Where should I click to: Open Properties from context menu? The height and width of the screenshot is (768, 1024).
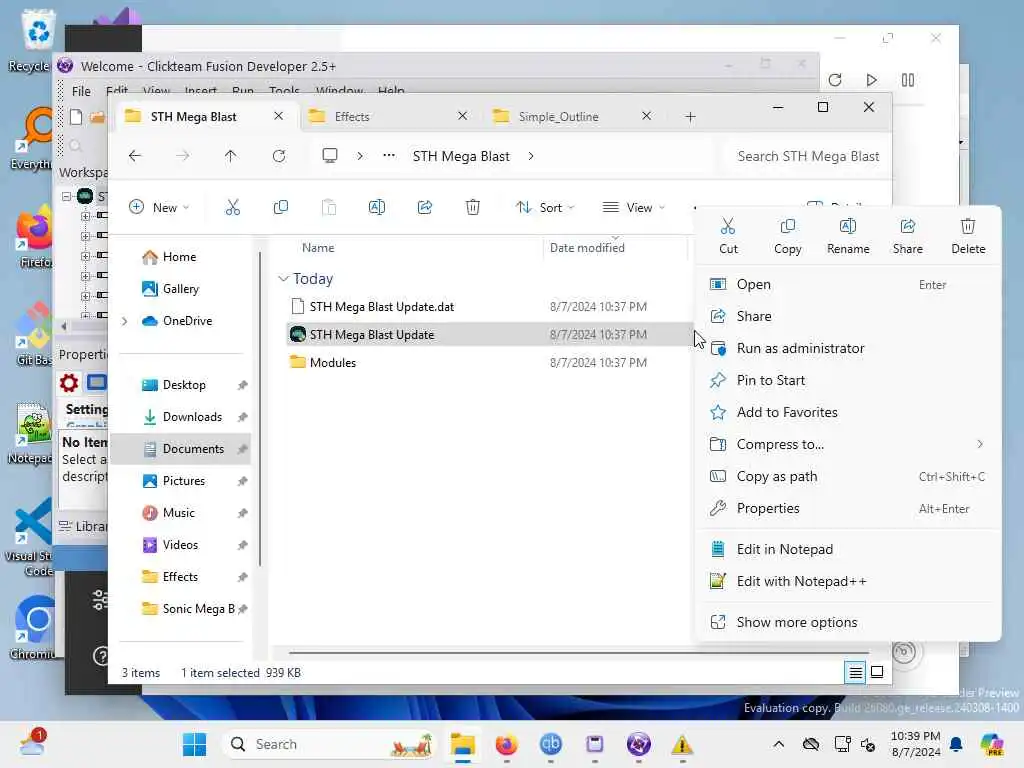tap(848, 508)
